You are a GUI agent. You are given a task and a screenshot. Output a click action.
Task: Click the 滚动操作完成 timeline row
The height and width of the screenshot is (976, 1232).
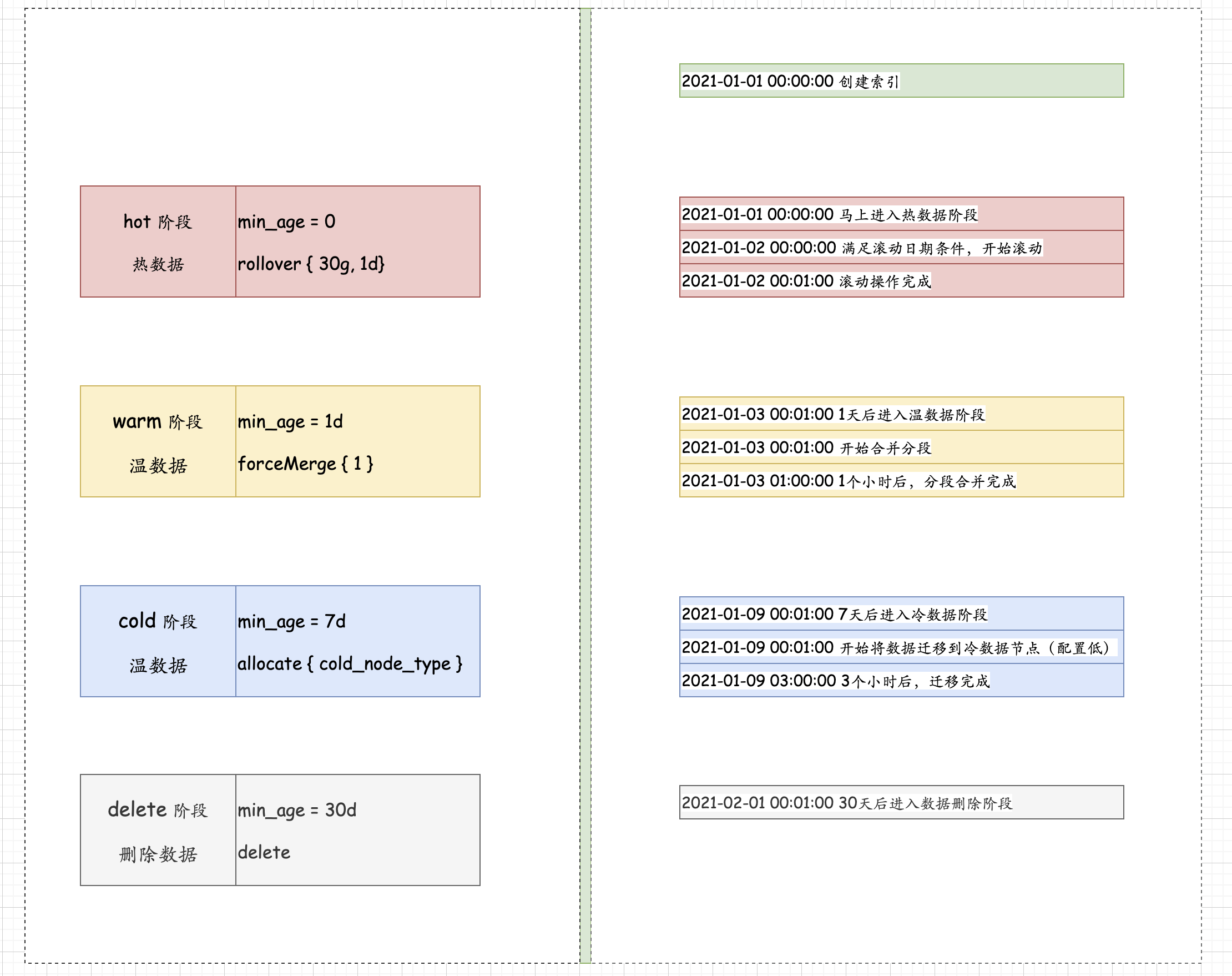point(901,280)
